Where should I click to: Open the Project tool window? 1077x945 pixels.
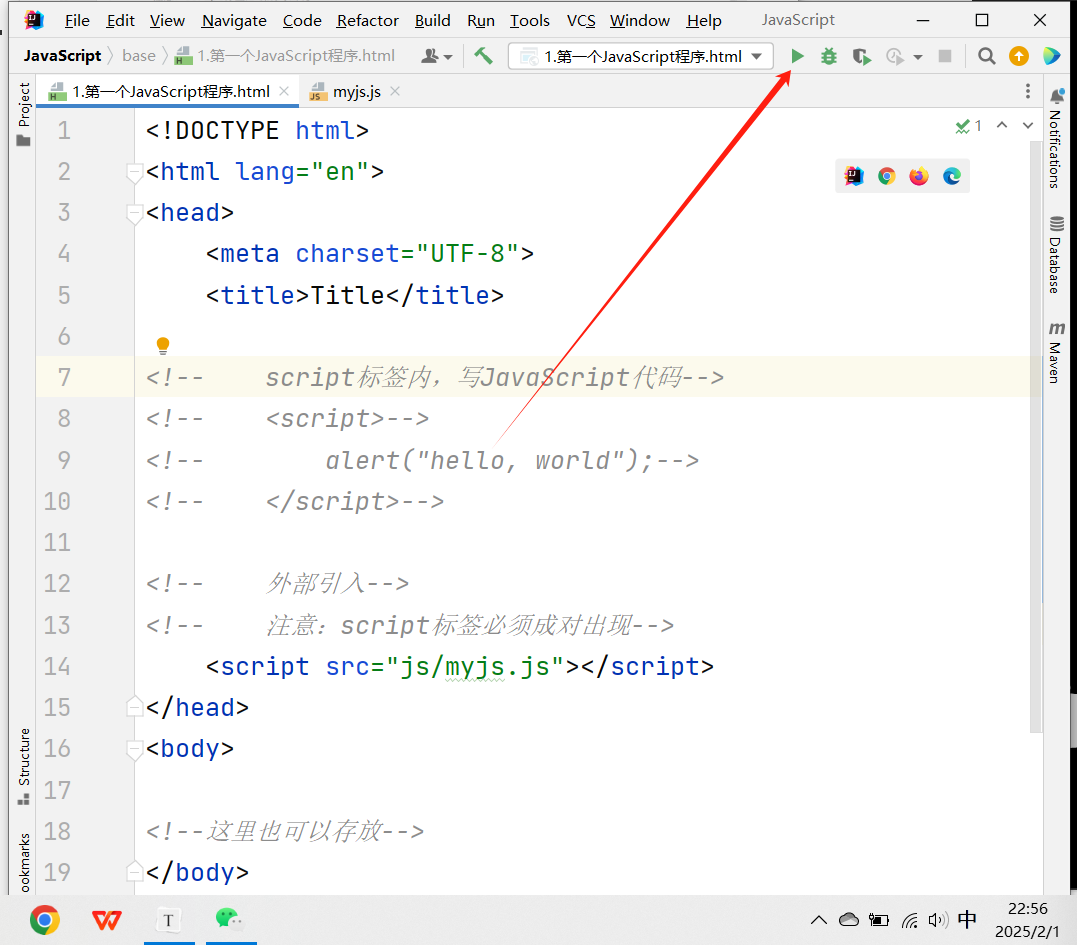coord(24,114)
